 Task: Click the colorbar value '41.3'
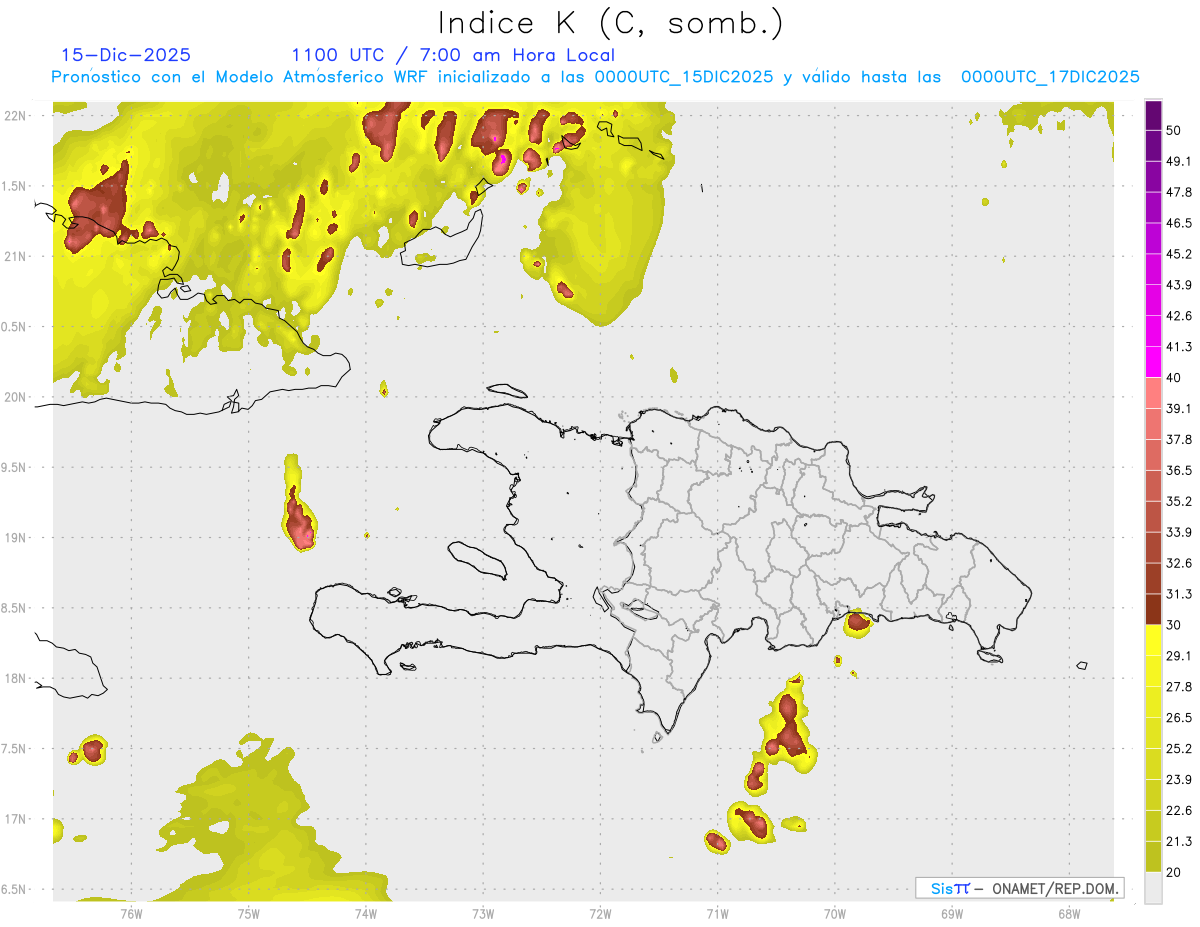pos(1178,347)
